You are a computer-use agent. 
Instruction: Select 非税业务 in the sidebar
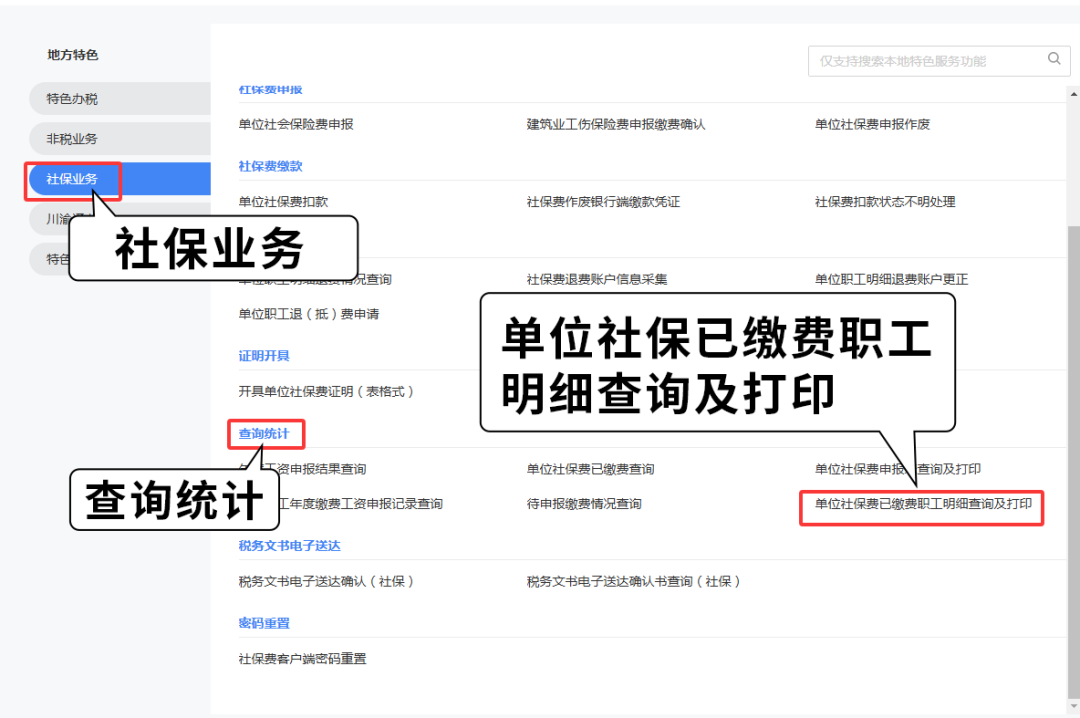[72, 139]
